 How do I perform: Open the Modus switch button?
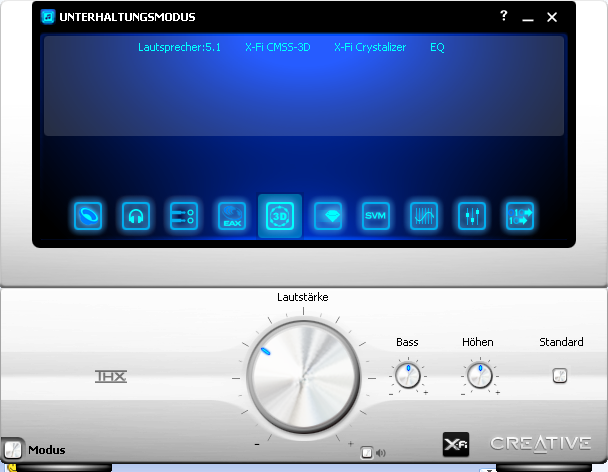13,450
